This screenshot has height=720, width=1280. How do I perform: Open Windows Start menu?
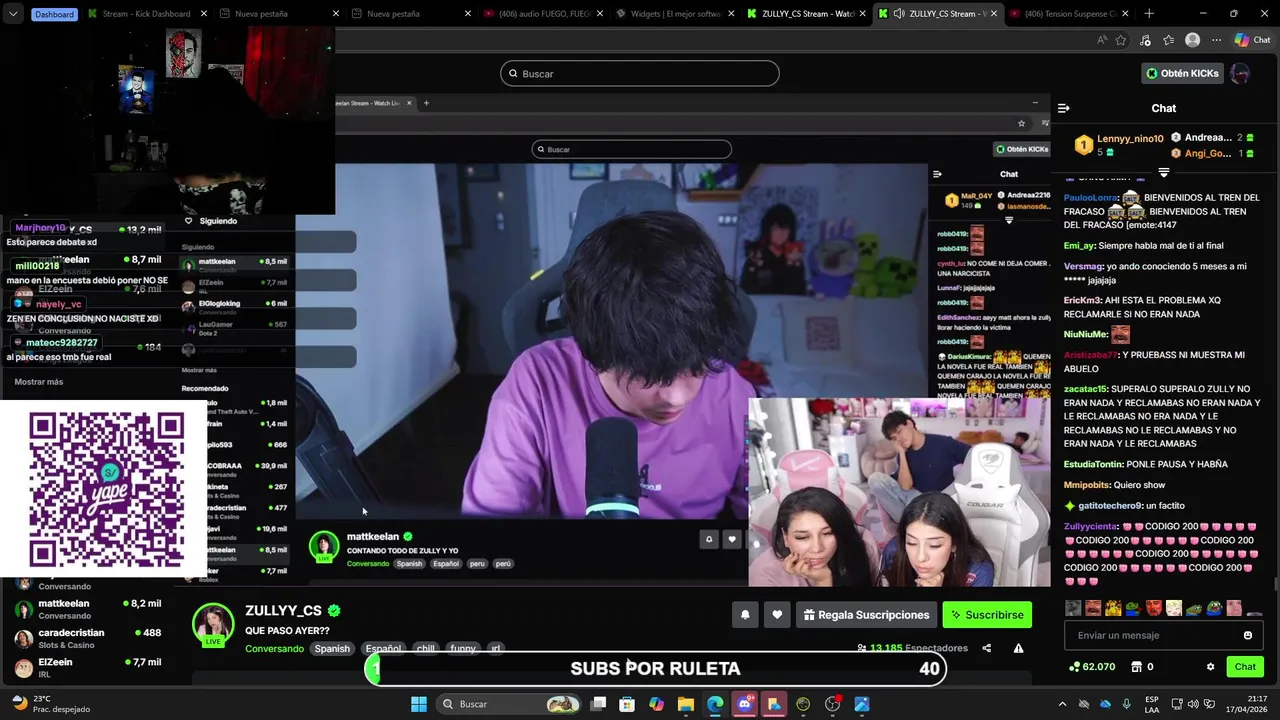pos(418,704)
